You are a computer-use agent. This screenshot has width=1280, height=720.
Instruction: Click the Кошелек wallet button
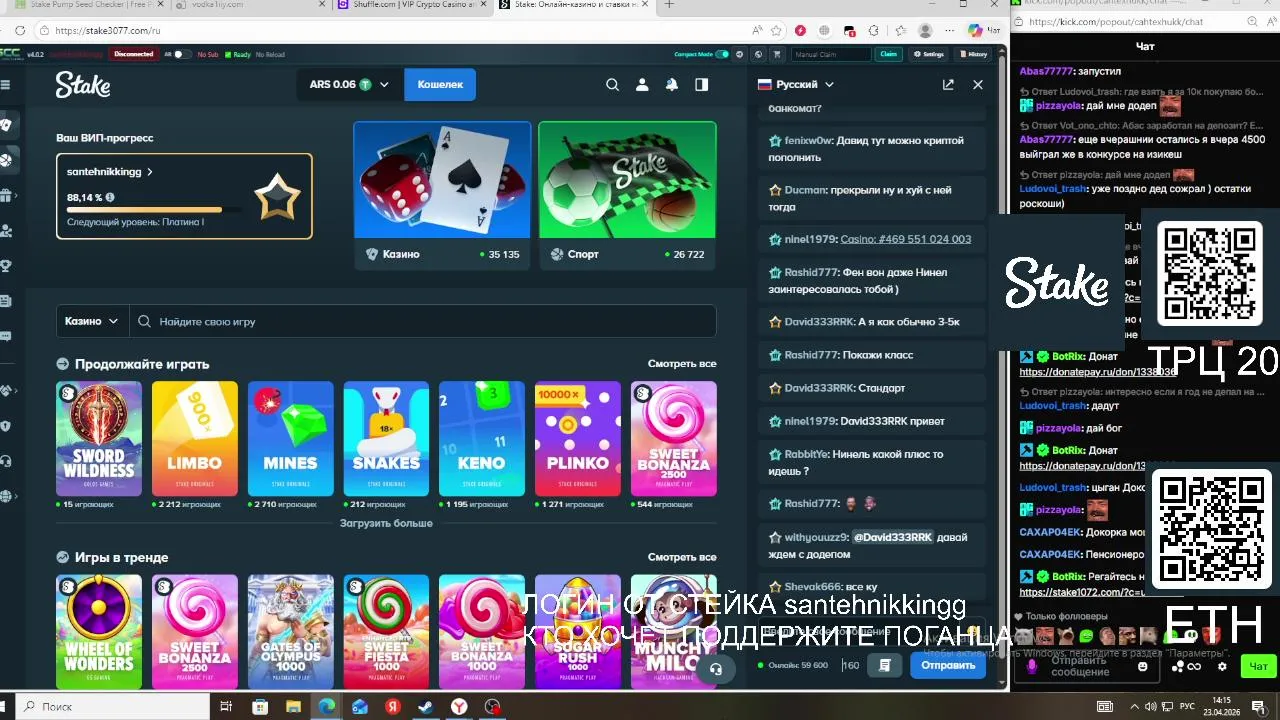pyautogui.click(x=440, y=85)
